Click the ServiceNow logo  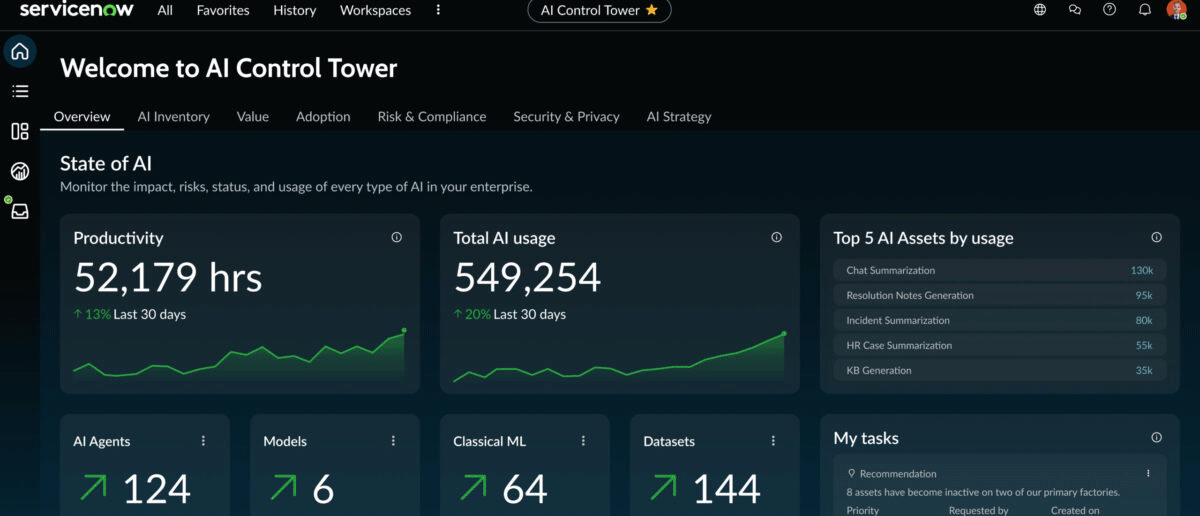click(x=77, y=10)
